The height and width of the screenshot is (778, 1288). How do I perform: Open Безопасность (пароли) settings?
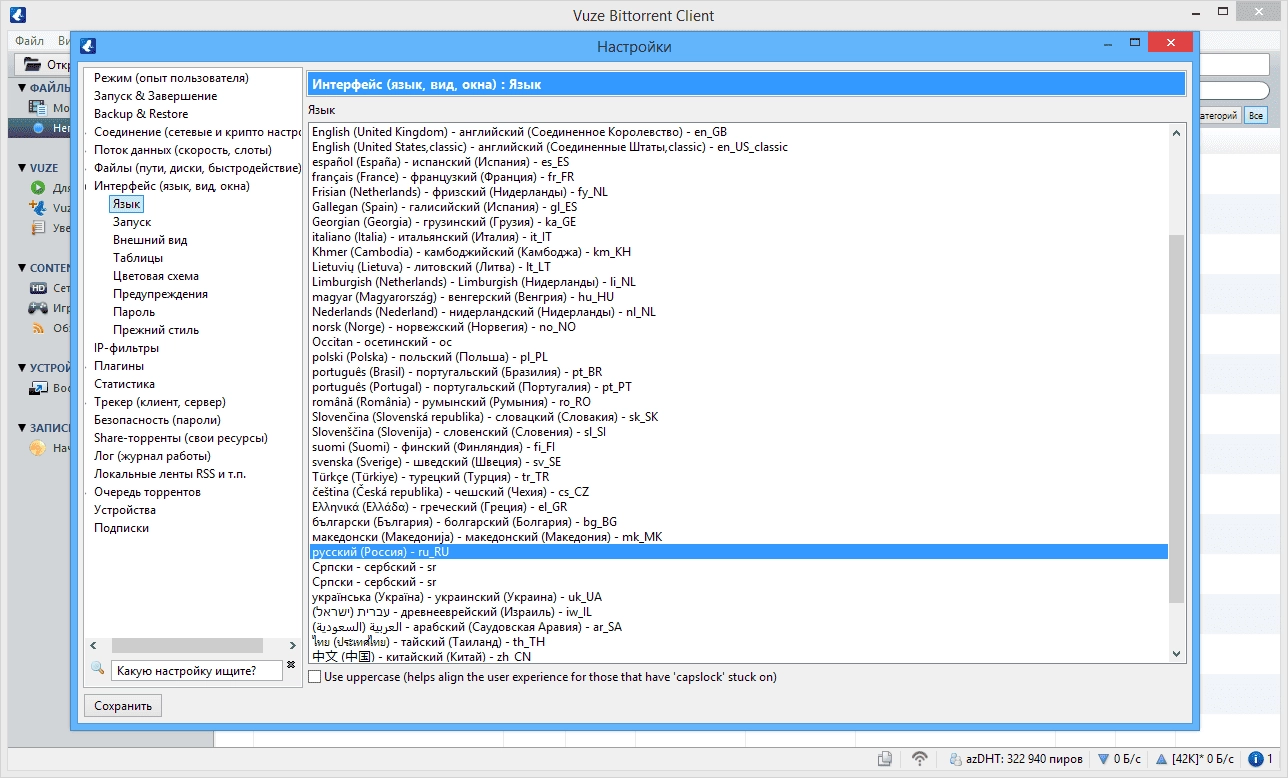157,420
